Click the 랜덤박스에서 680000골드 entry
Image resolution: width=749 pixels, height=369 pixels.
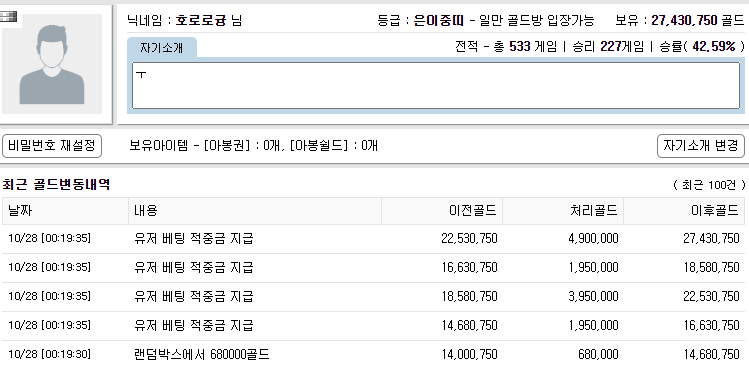[x=202, y=355]
